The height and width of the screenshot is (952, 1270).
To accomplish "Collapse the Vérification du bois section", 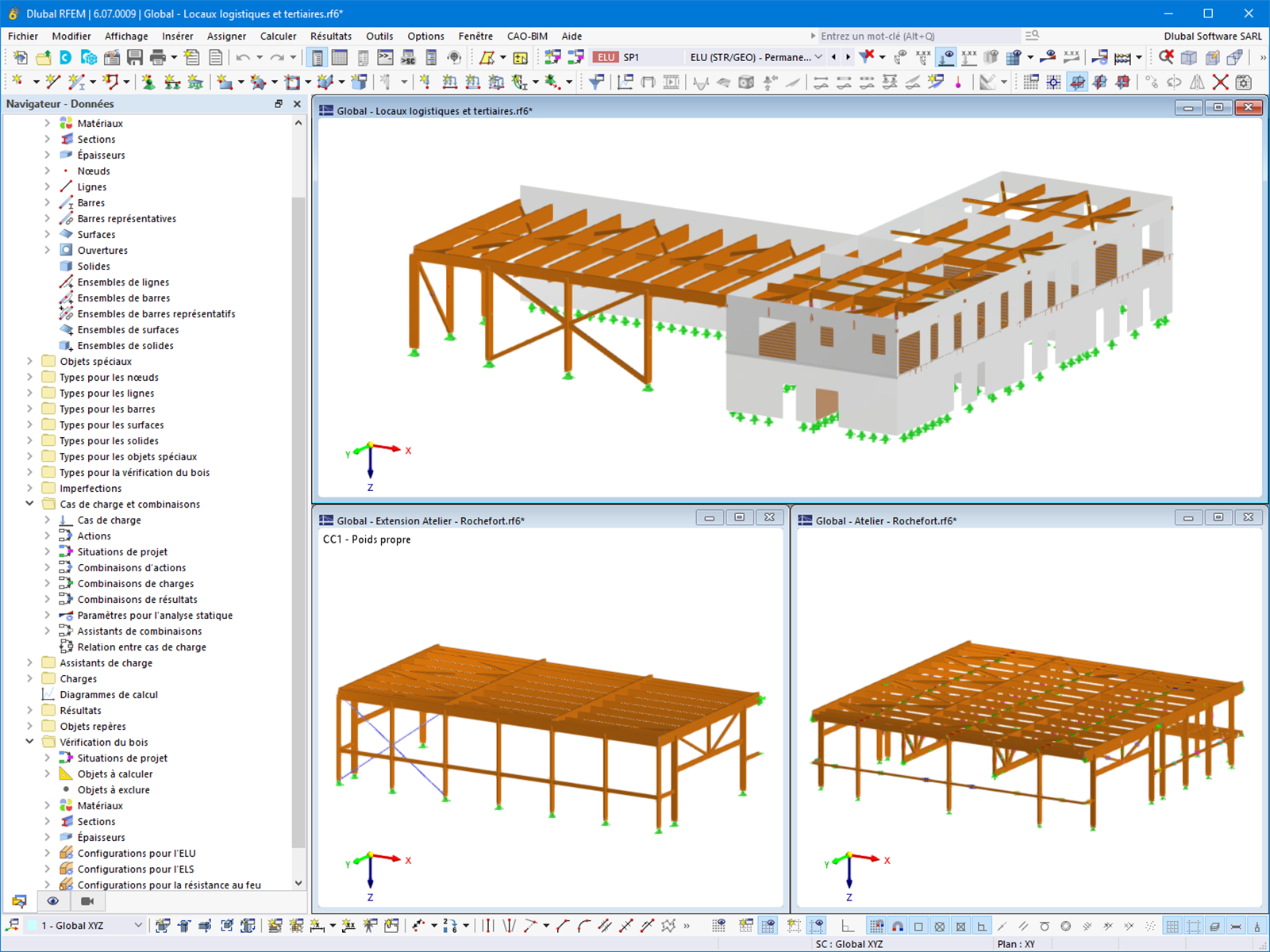I will (29, 742).
